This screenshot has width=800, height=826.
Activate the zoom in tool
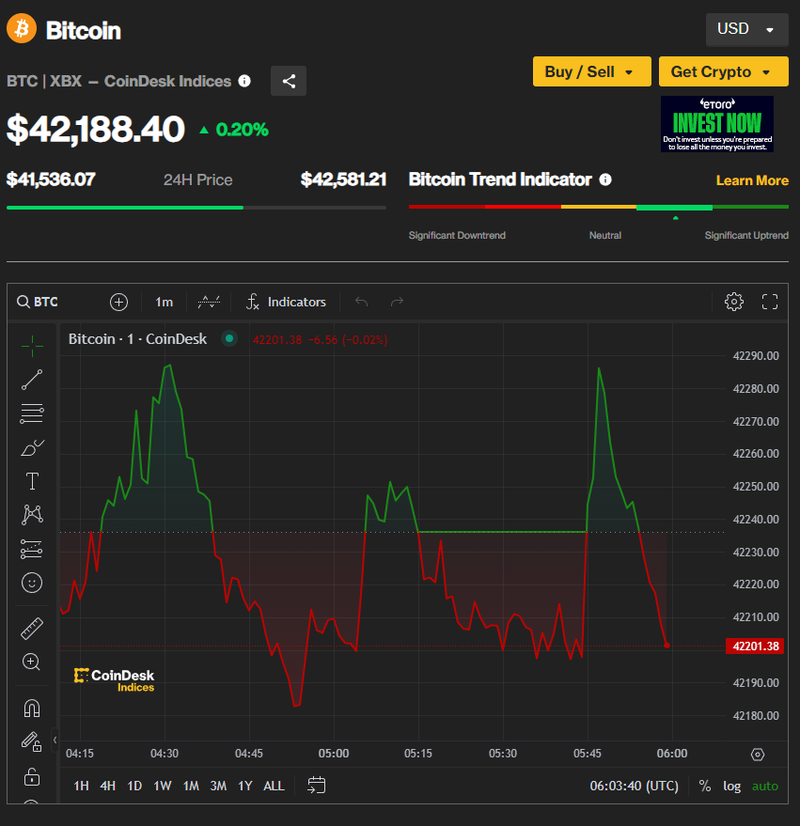pyautogui.click(x=32, y=662)
